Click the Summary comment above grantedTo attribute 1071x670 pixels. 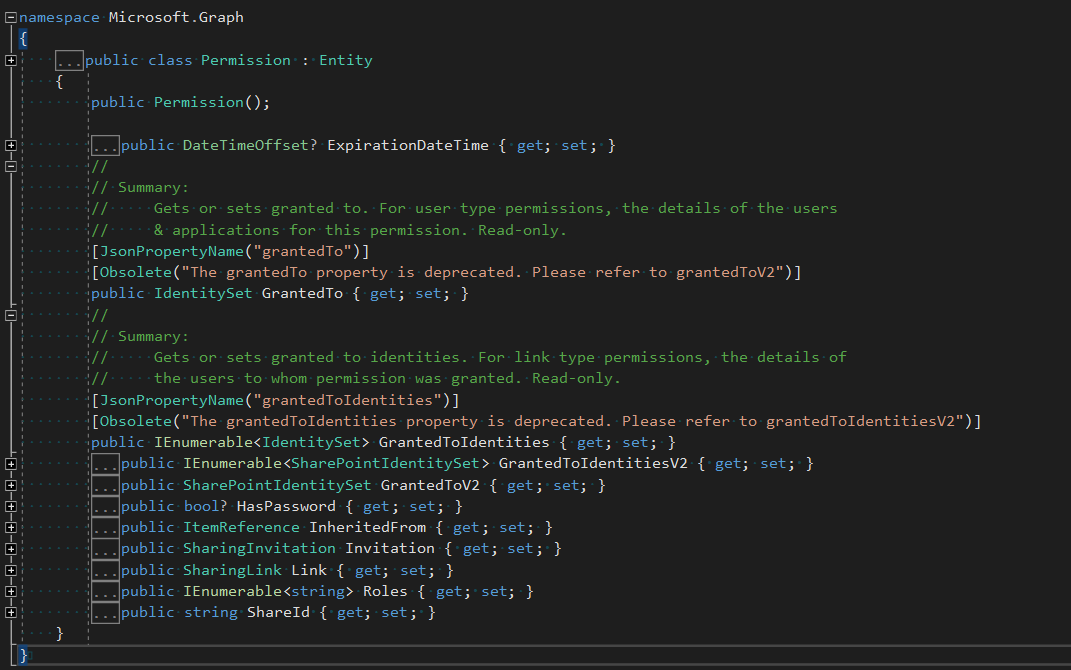(x=140, y=188)
